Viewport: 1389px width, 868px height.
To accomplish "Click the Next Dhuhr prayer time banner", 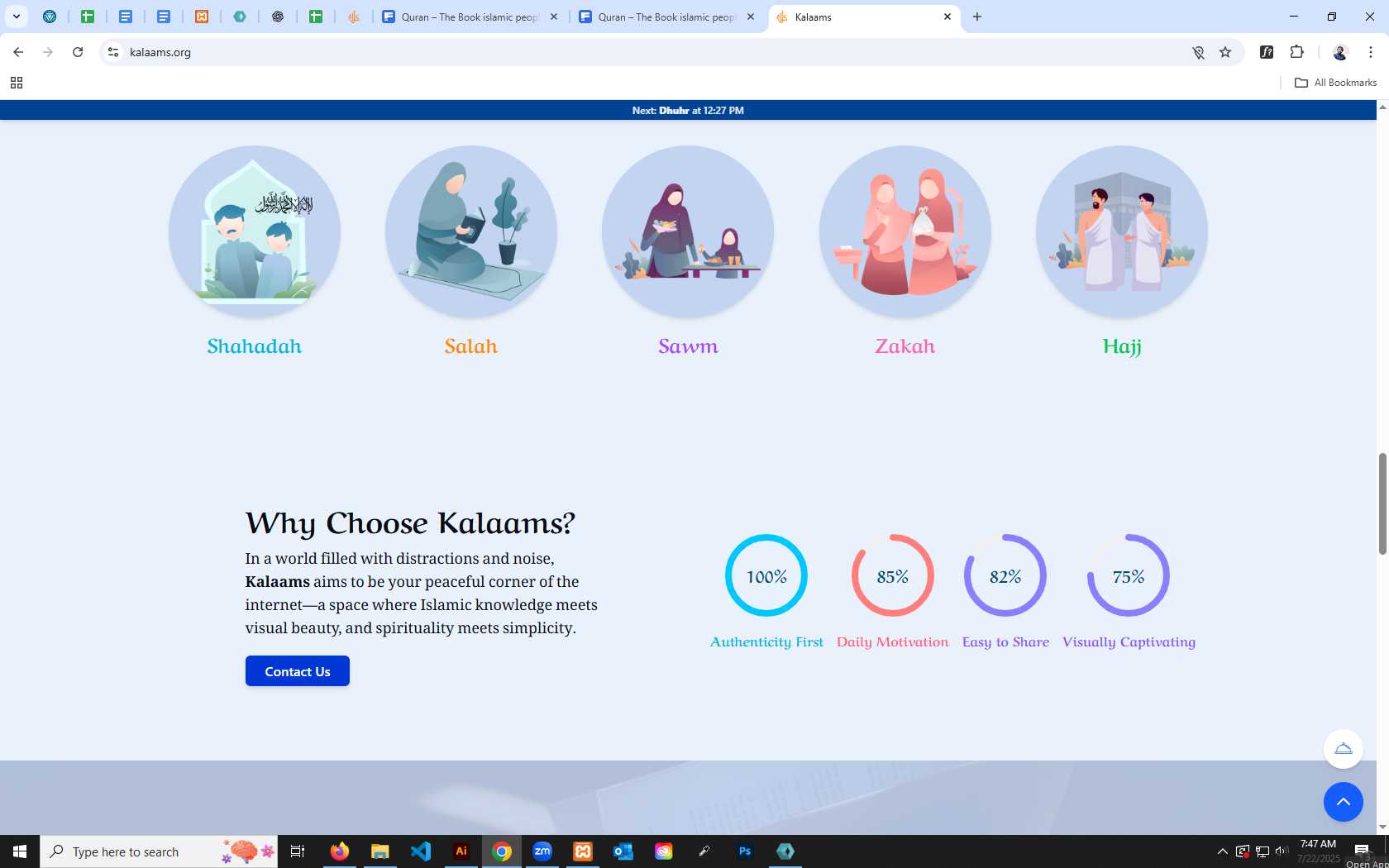I will coord(688,110).
